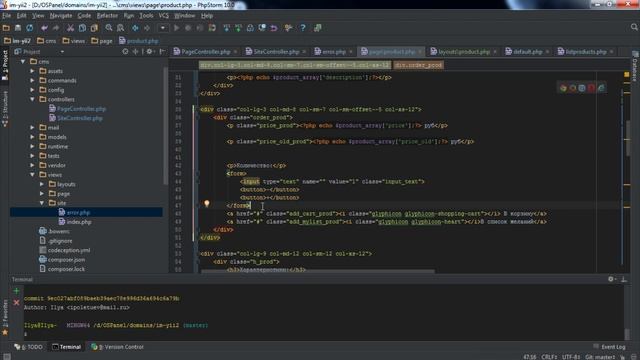
Task: Expand the layouts folder
Action: click(x=42, y=184)
